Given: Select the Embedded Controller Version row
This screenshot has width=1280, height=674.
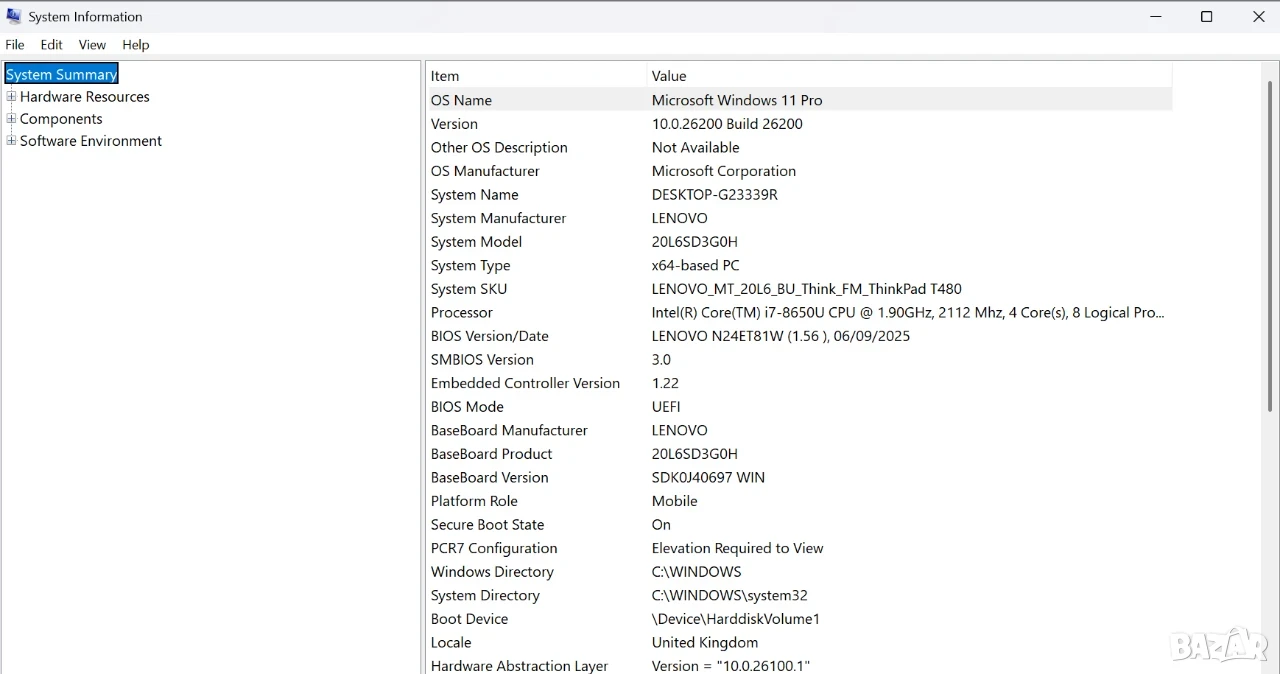Looking at the screenshot, I should [x=799, y=383].
